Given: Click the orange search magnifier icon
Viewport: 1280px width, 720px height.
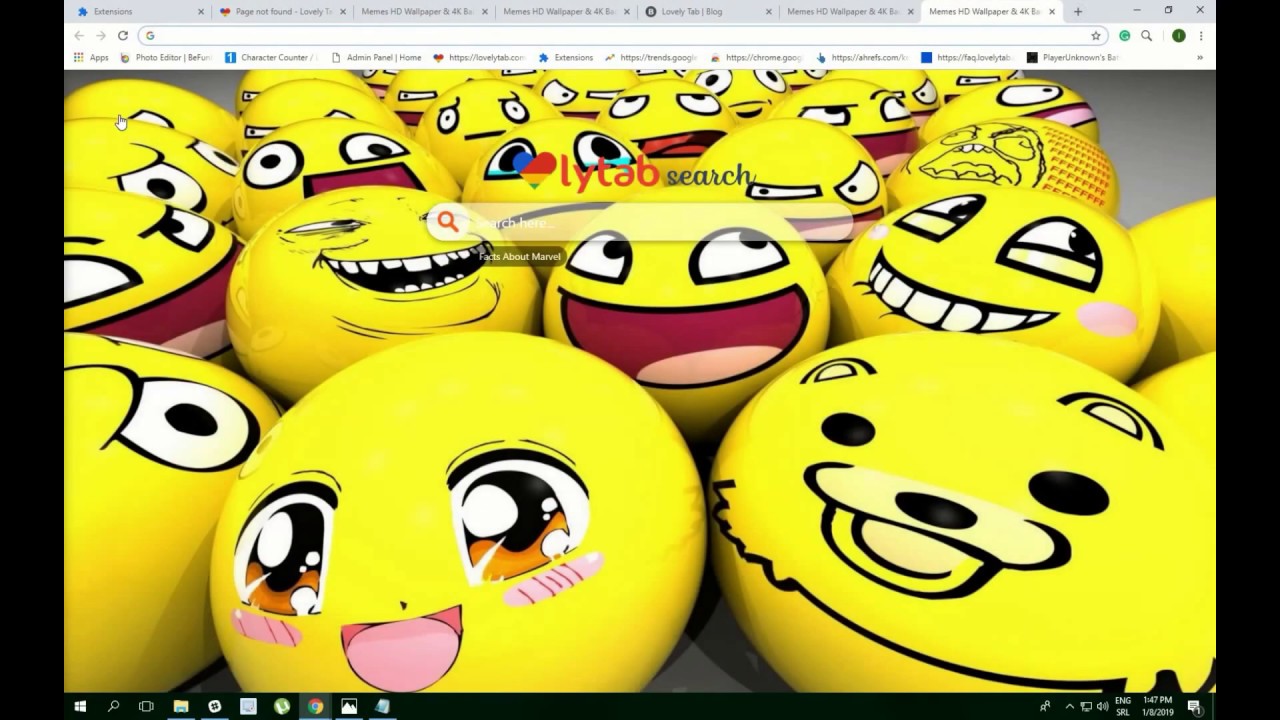Looking at the screenshot, I should [x=447, y=222].
